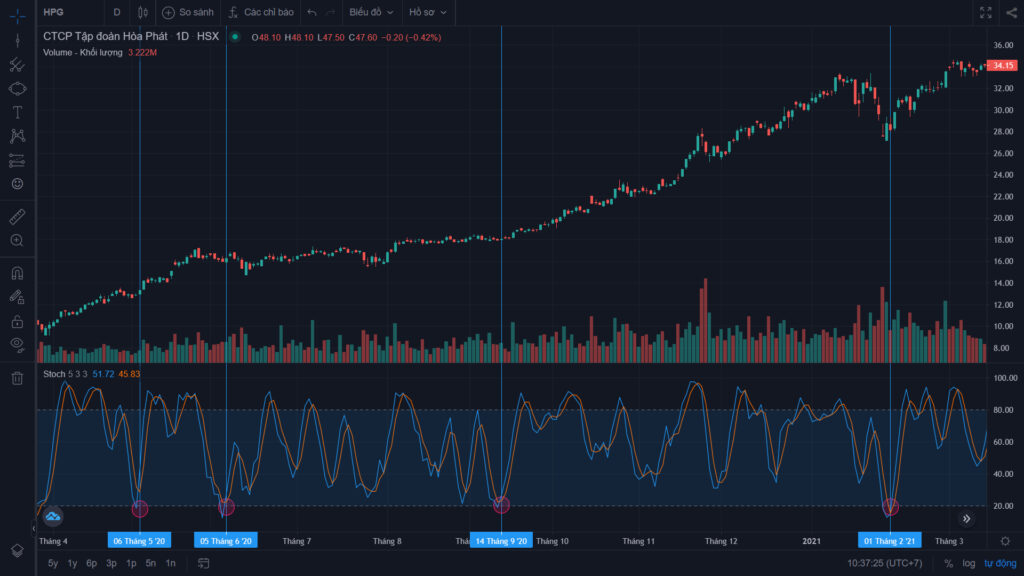
Task: Set range to 1y
Action: tap(72, 563)
